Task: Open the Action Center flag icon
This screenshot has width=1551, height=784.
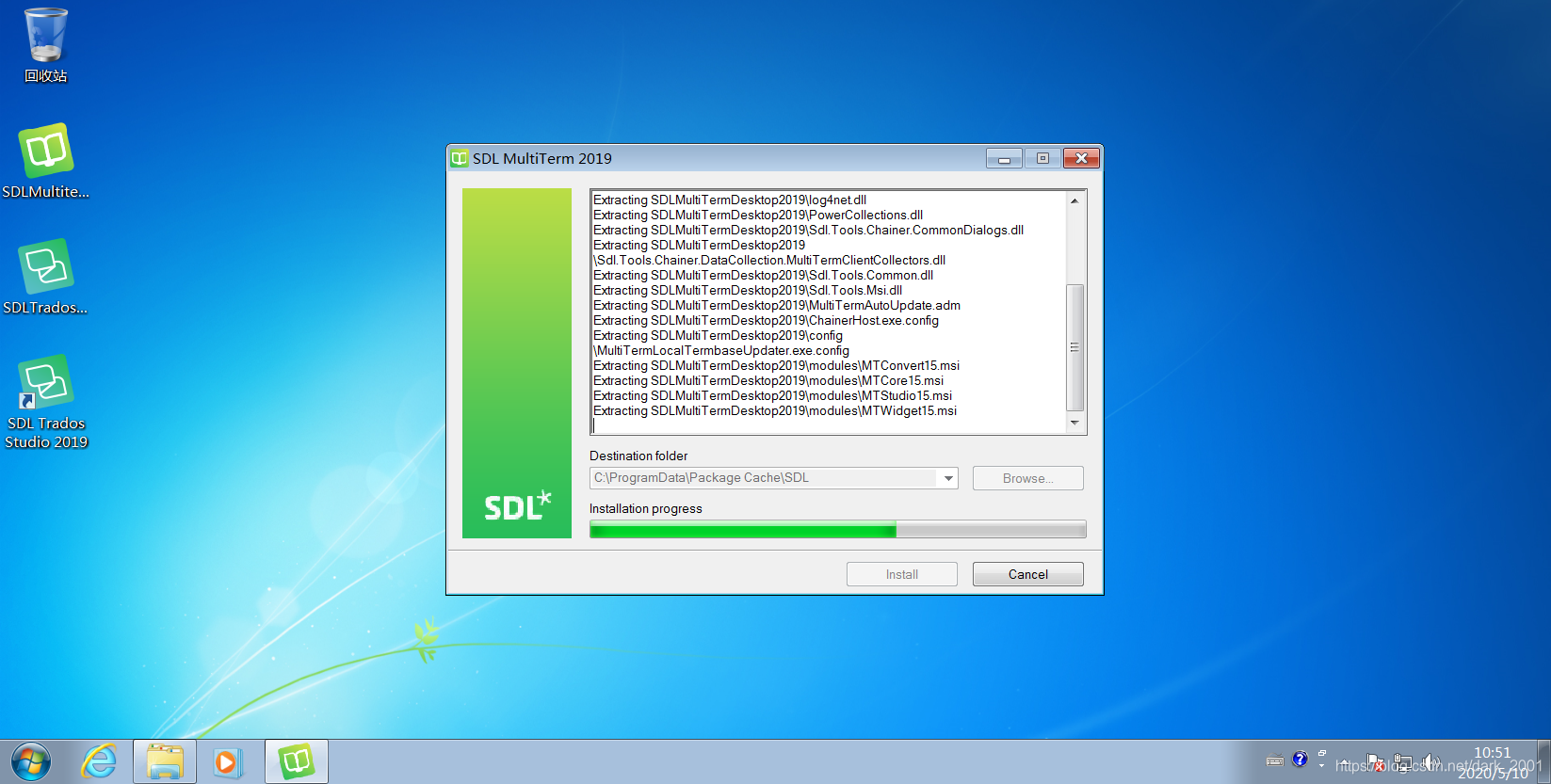Action: pyautogui.click(x=1376, y=761)
